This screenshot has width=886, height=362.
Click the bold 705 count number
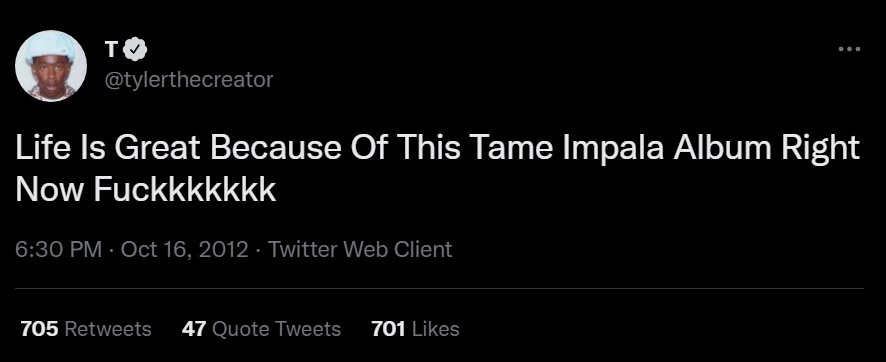coord(40,329)
